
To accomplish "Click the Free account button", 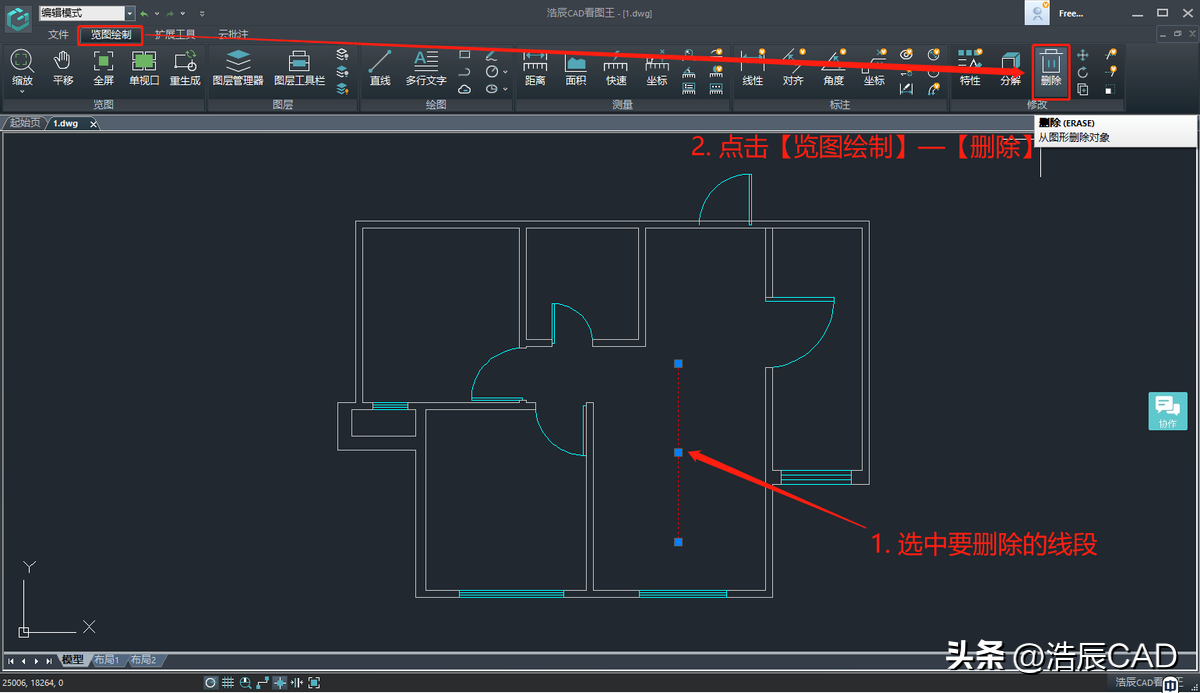I will pos(1070,13).
